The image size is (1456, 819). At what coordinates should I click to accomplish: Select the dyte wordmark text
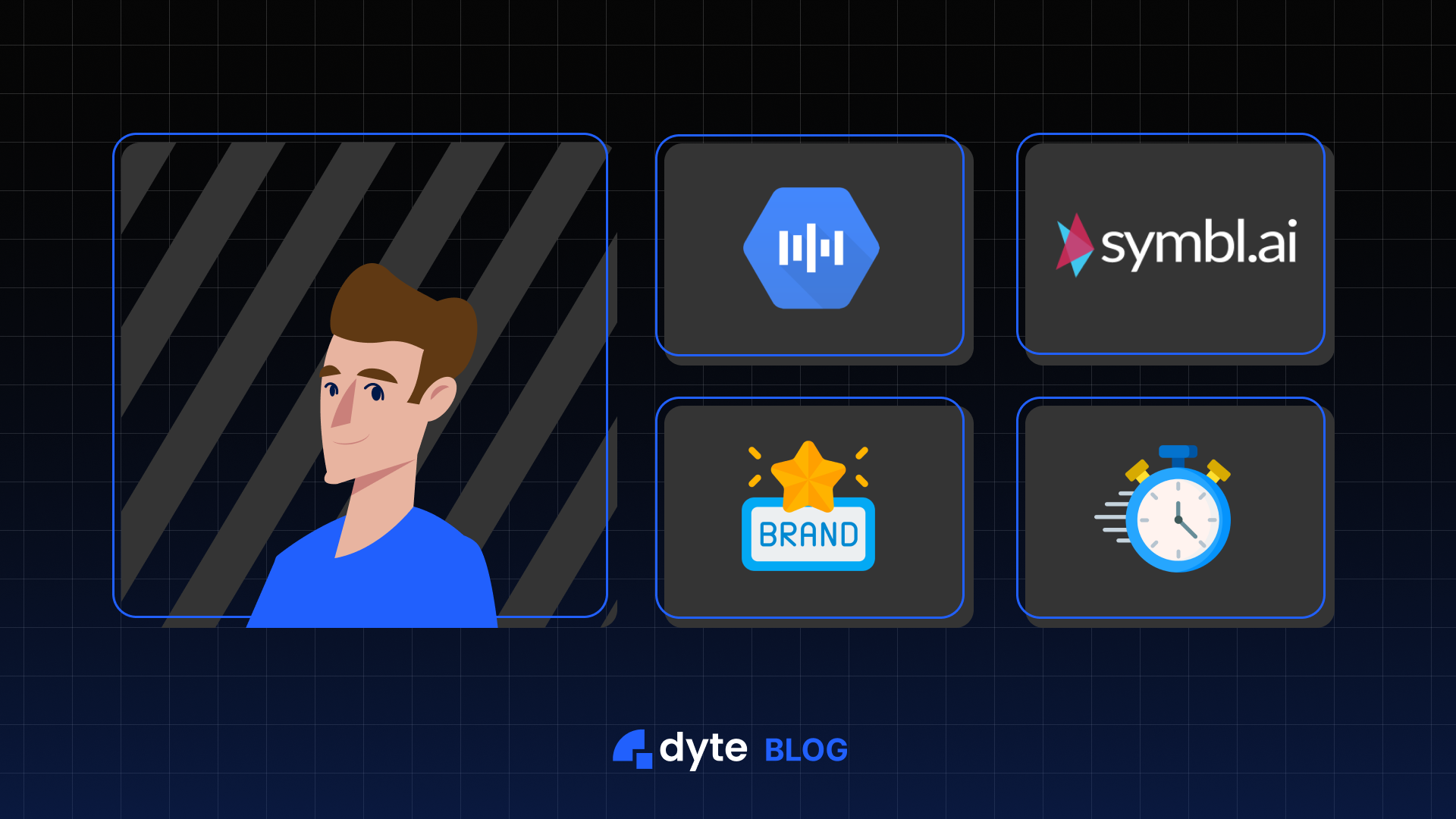point(705,749)
